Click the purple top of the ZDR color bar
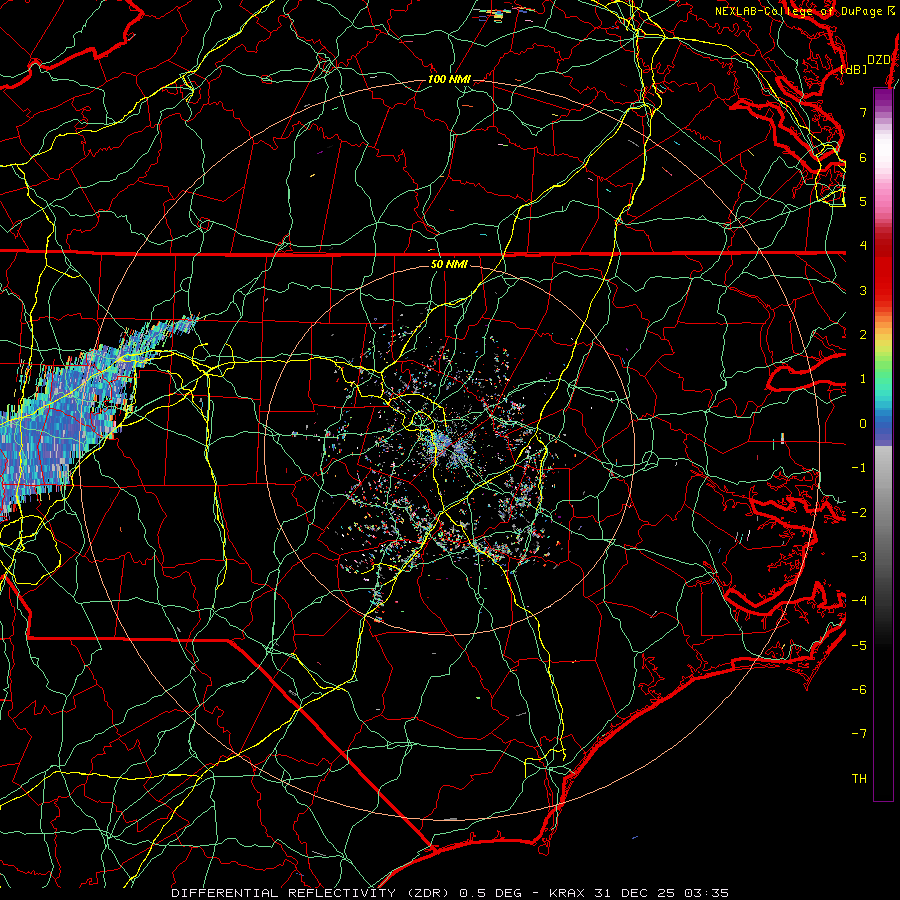Screen dimensions: 900x900 pyautogui.click(x=883, y=98)
